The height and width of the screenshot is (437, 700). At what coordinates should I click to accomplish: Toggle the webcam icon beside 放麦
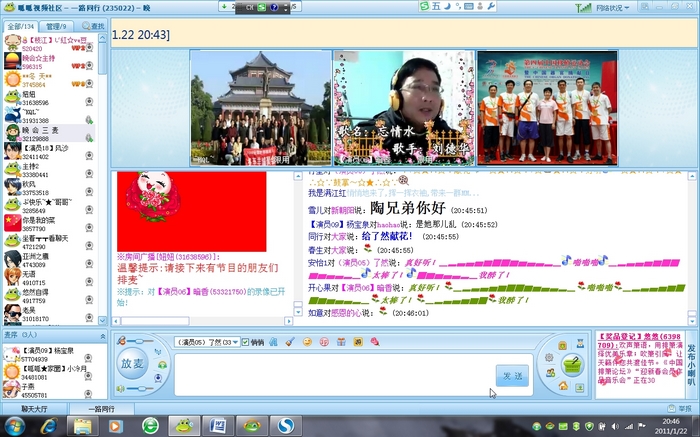[158, 378]
